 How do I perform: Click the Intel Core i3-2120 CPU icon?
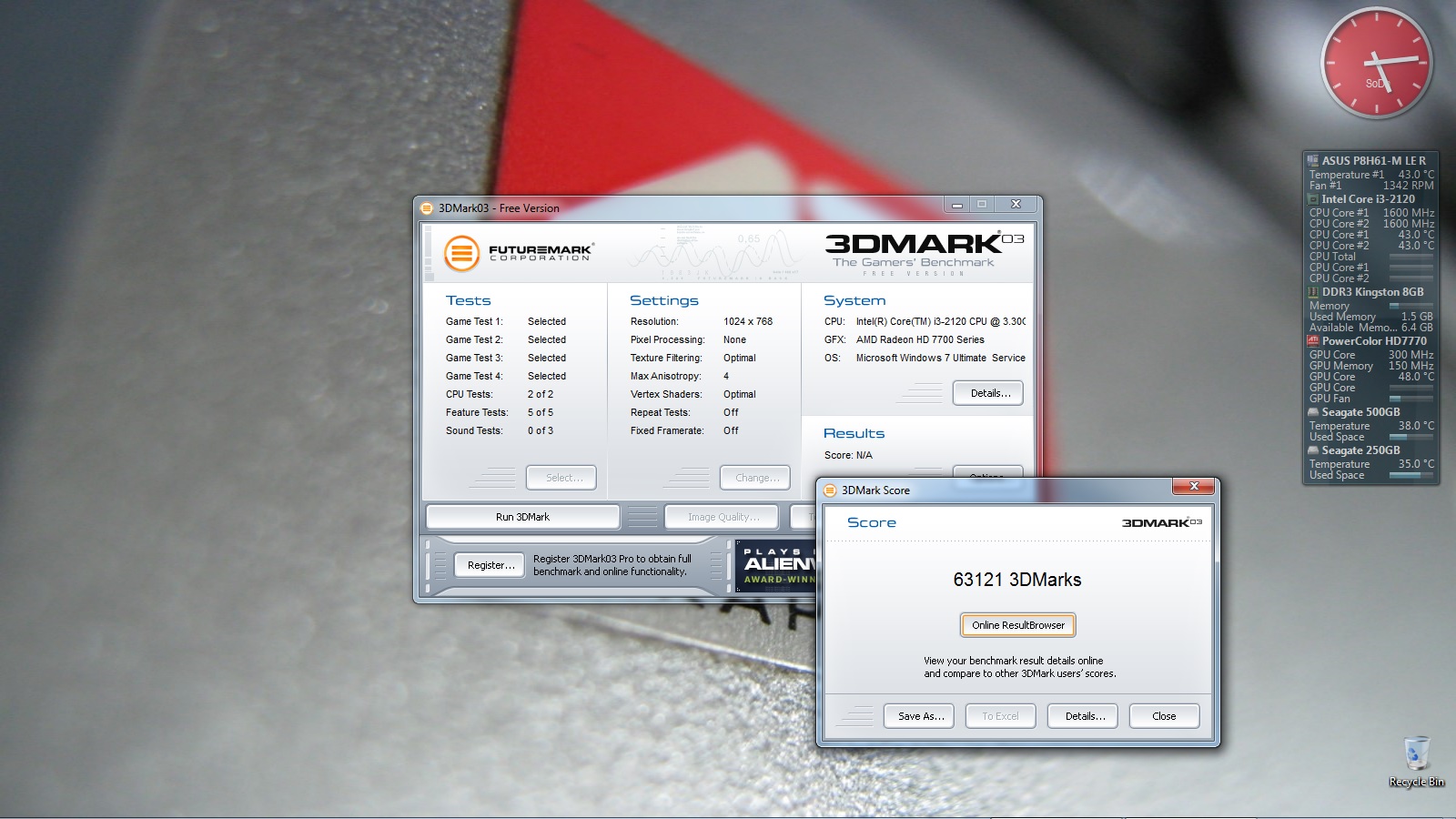tap(1313, 198)
